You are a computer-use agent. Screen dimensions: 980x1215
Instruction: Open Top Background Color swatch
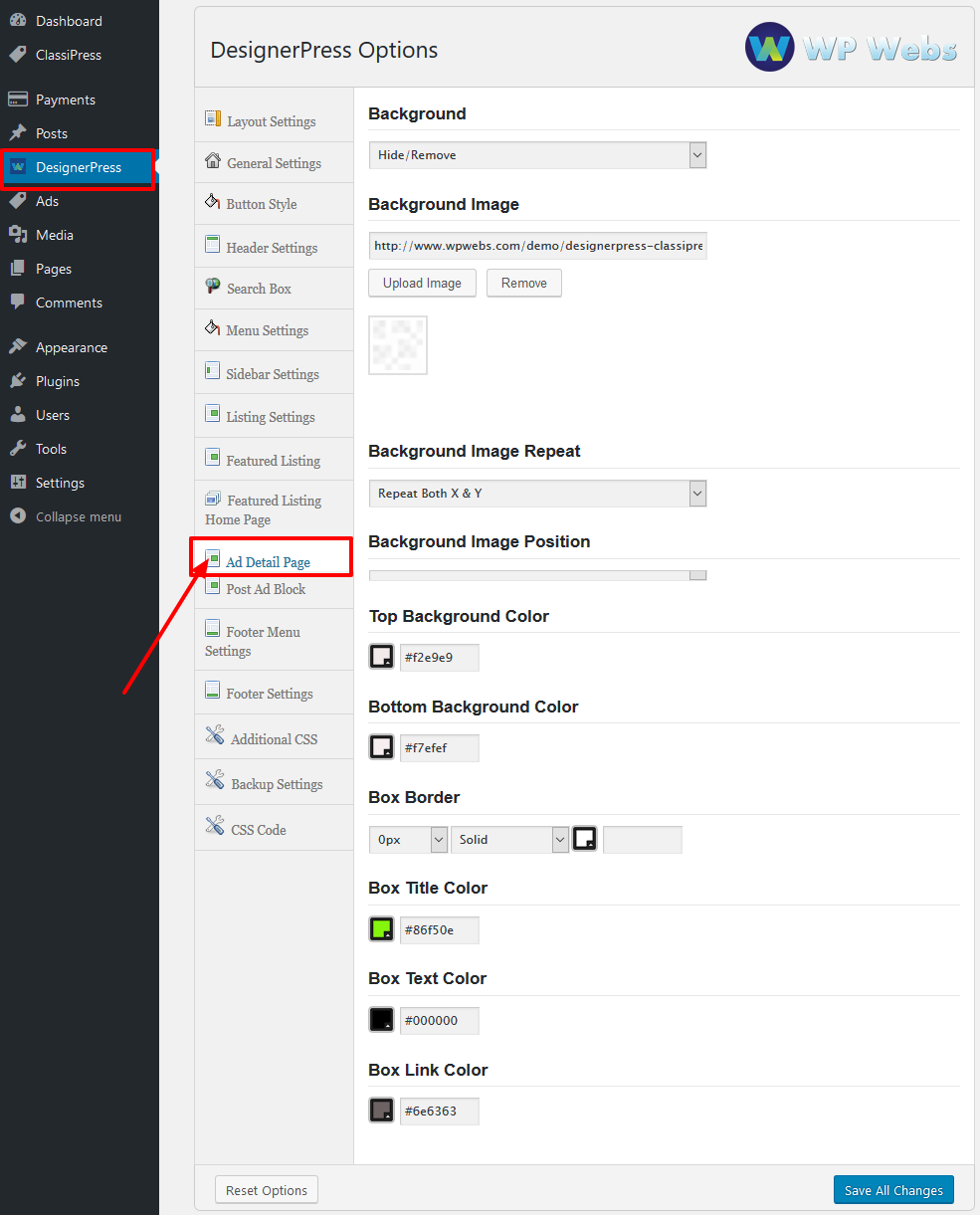point(382,657)
